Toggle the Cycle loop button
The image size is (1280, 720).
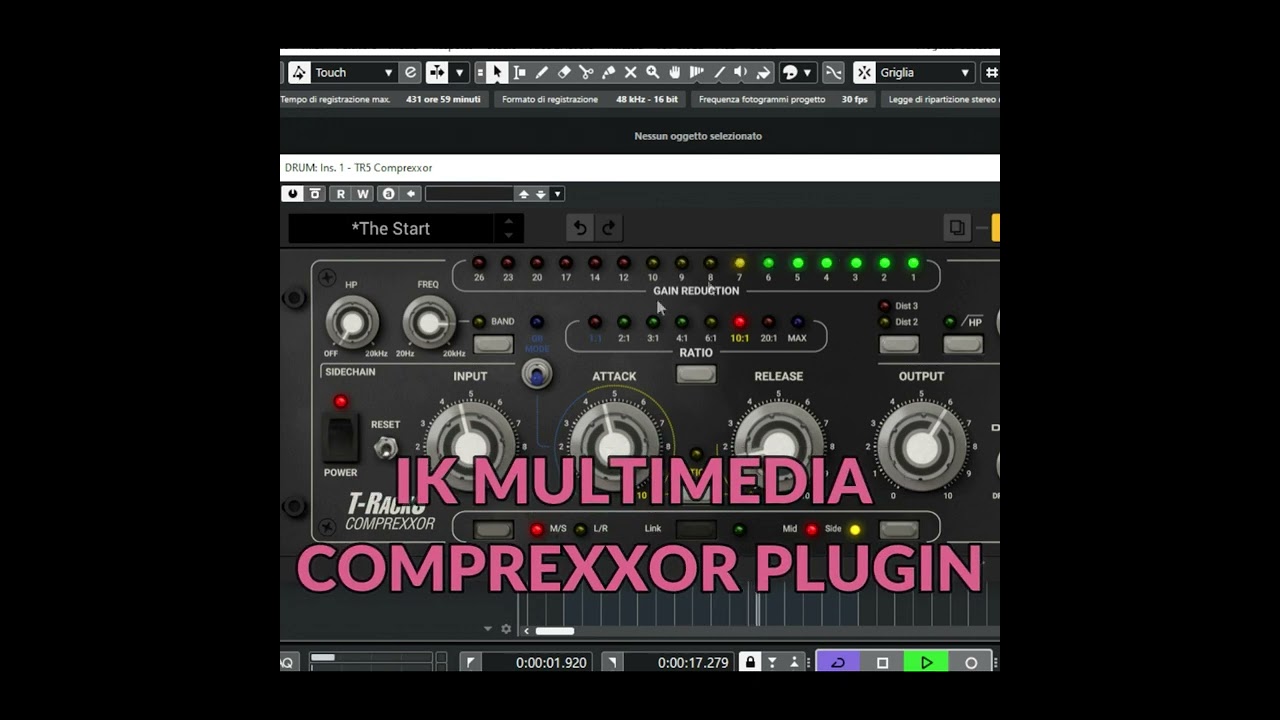(x=838, y=662)
